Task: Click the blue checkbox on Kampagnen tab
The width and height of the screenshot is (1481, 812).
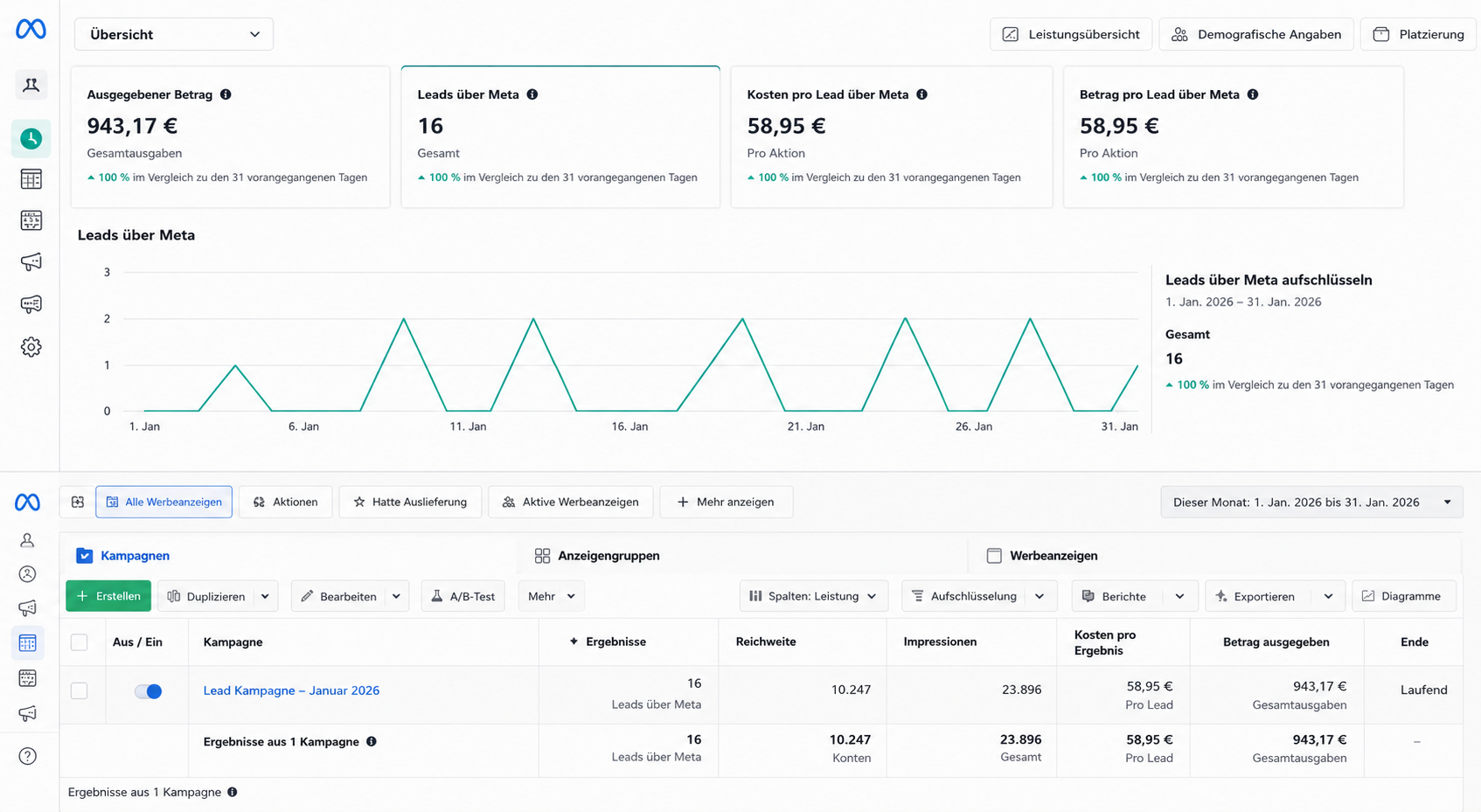Action: (x=84, y=556)
